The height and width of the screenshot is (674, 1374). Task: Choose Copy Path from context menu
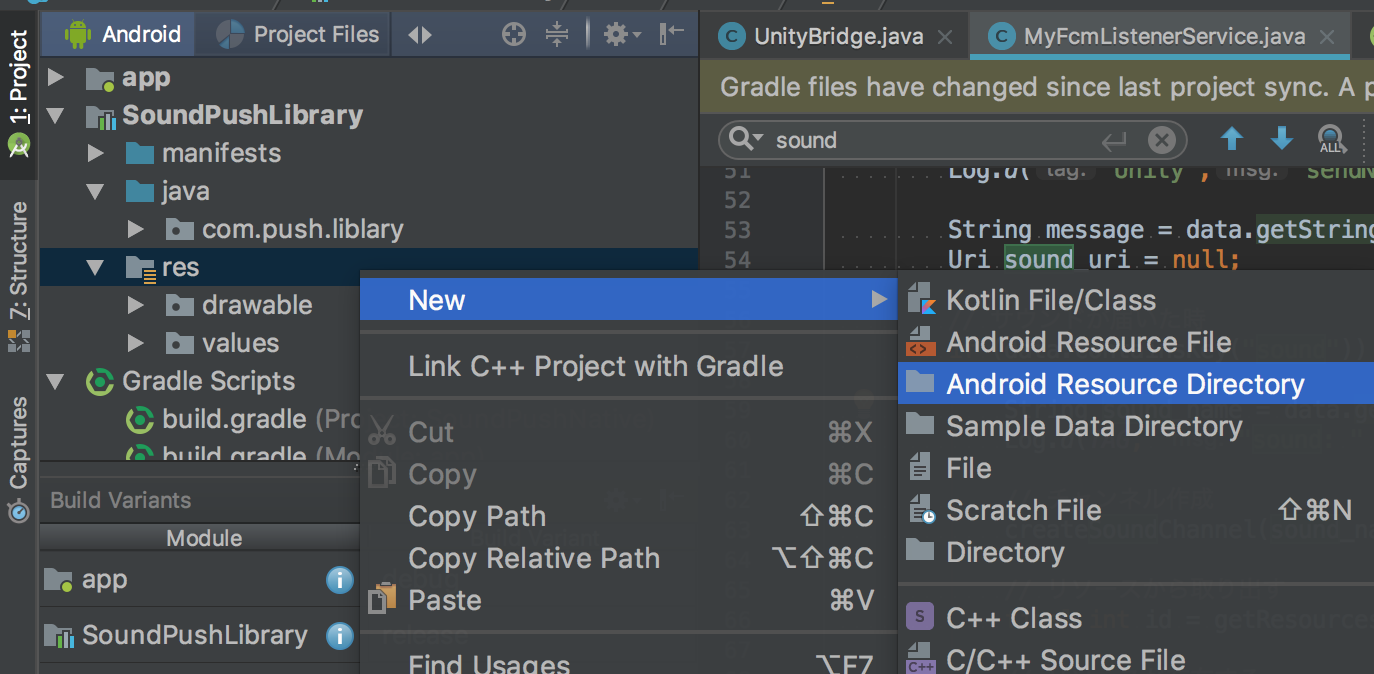477,517
